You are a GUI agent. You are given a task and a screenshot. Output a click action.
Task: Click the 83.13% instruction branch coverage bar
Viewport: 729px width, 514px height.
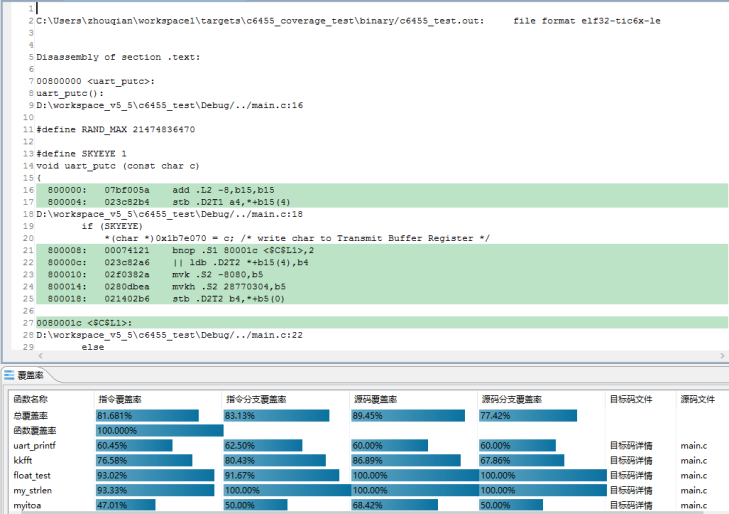pos(276,415)
